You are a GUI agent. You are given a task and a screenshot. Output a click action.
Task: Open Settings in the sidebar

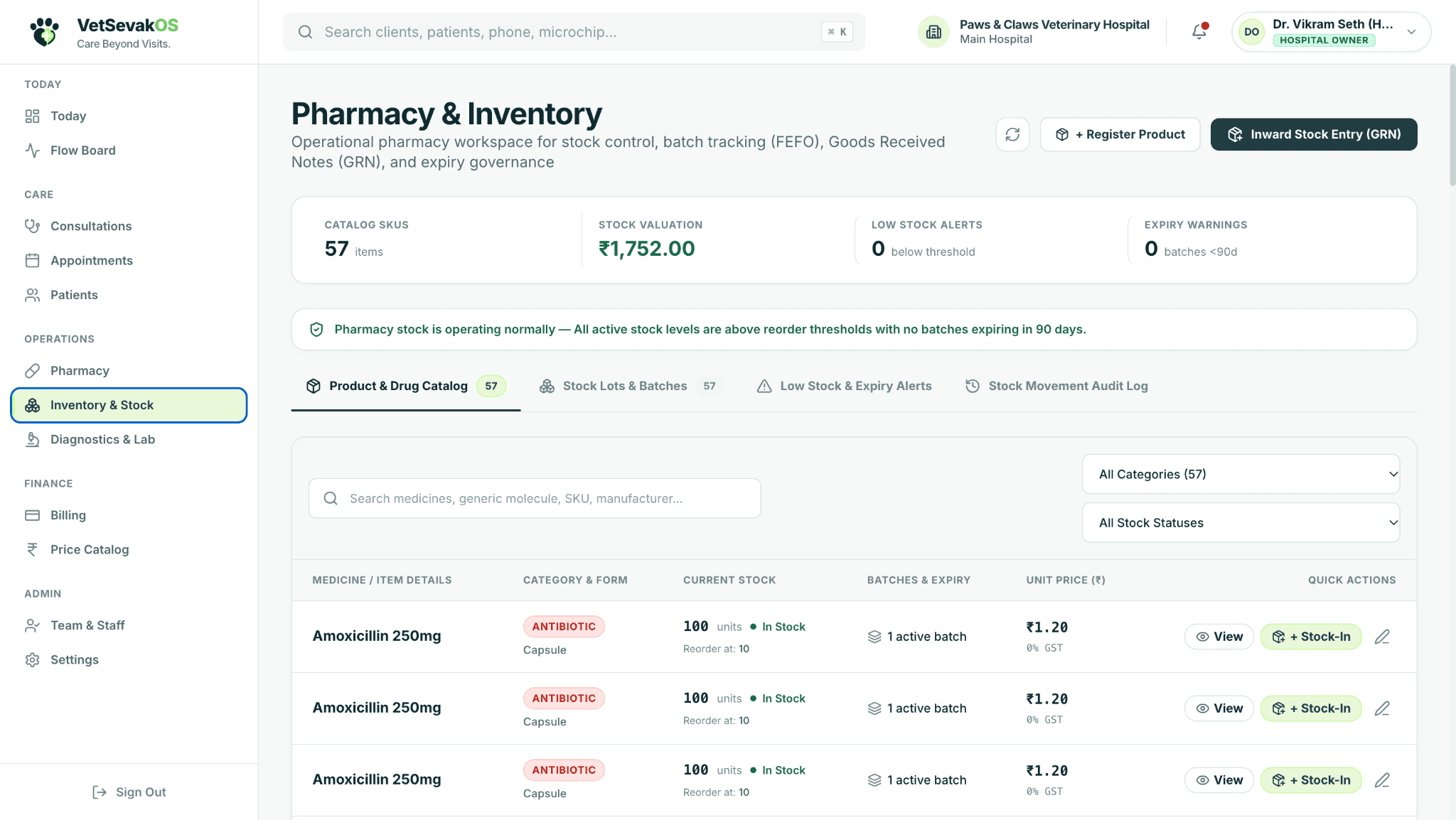pos(129,660)
